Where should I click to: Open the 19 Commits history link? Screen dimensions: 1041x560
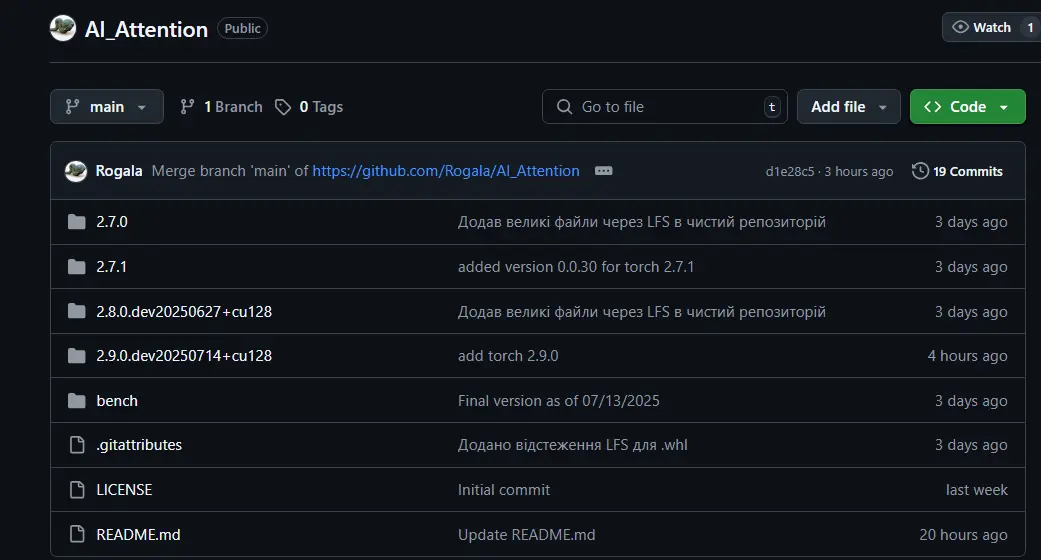point(957,171)
